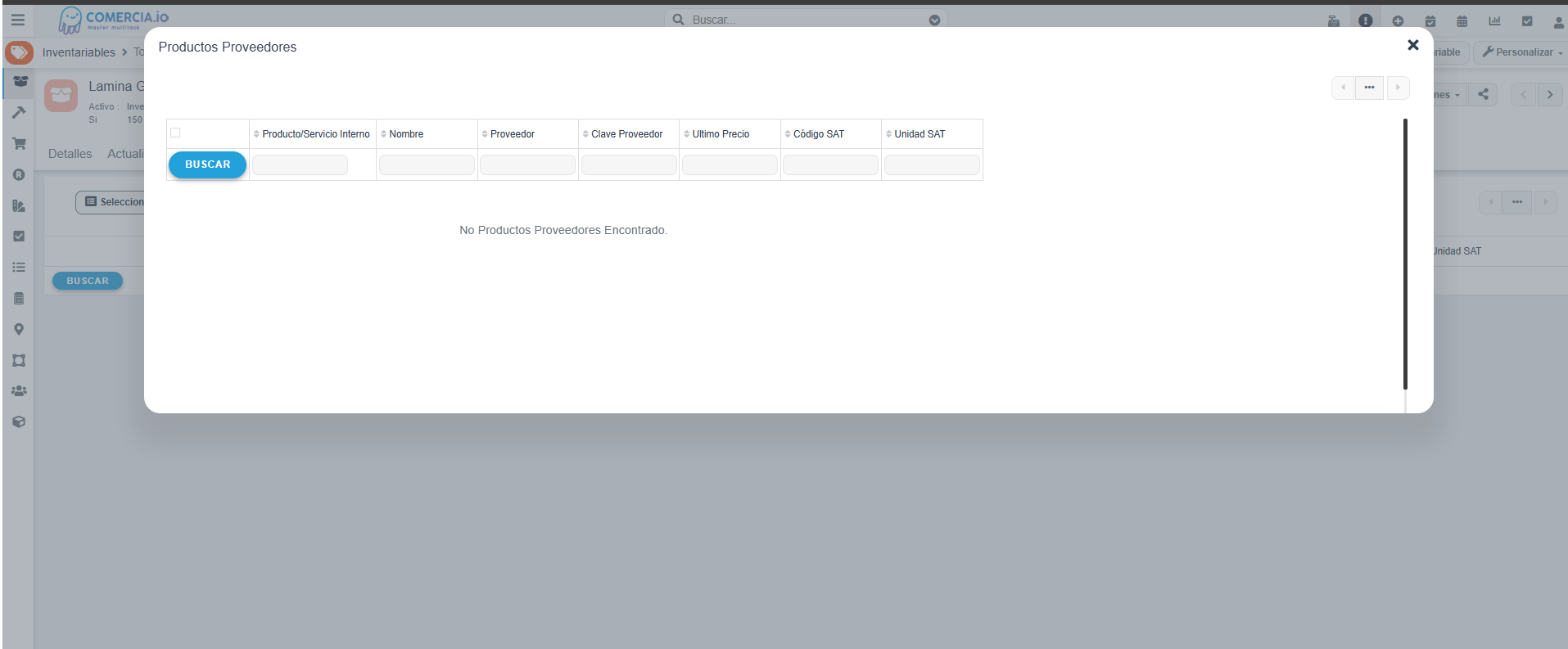This screenshot has height=649, width=1568.
Task: Open the hamburger menu icon
Action: (x=18, y=20)
